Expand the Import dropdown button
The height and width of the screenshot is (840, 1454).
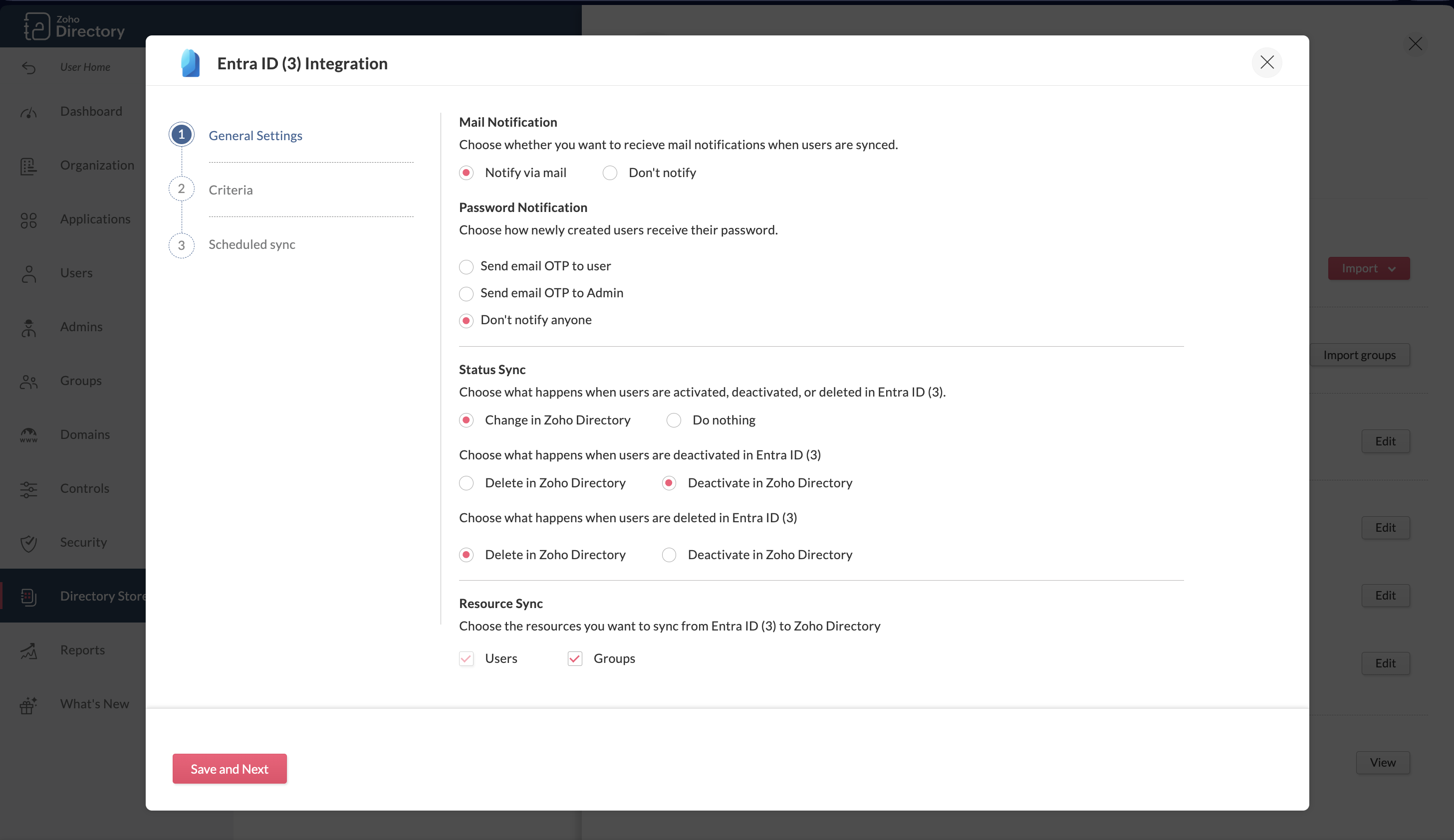(x=1369, y=269)
